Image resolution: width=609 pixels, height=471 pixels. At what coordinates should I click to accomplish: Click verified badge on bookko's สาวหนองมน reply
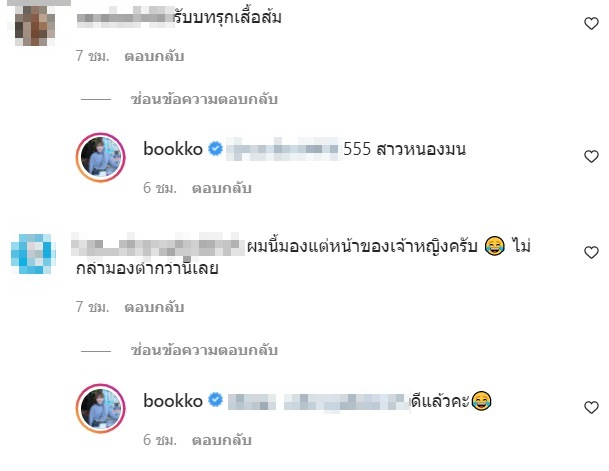pyautogui.click(x=216, y=149)
